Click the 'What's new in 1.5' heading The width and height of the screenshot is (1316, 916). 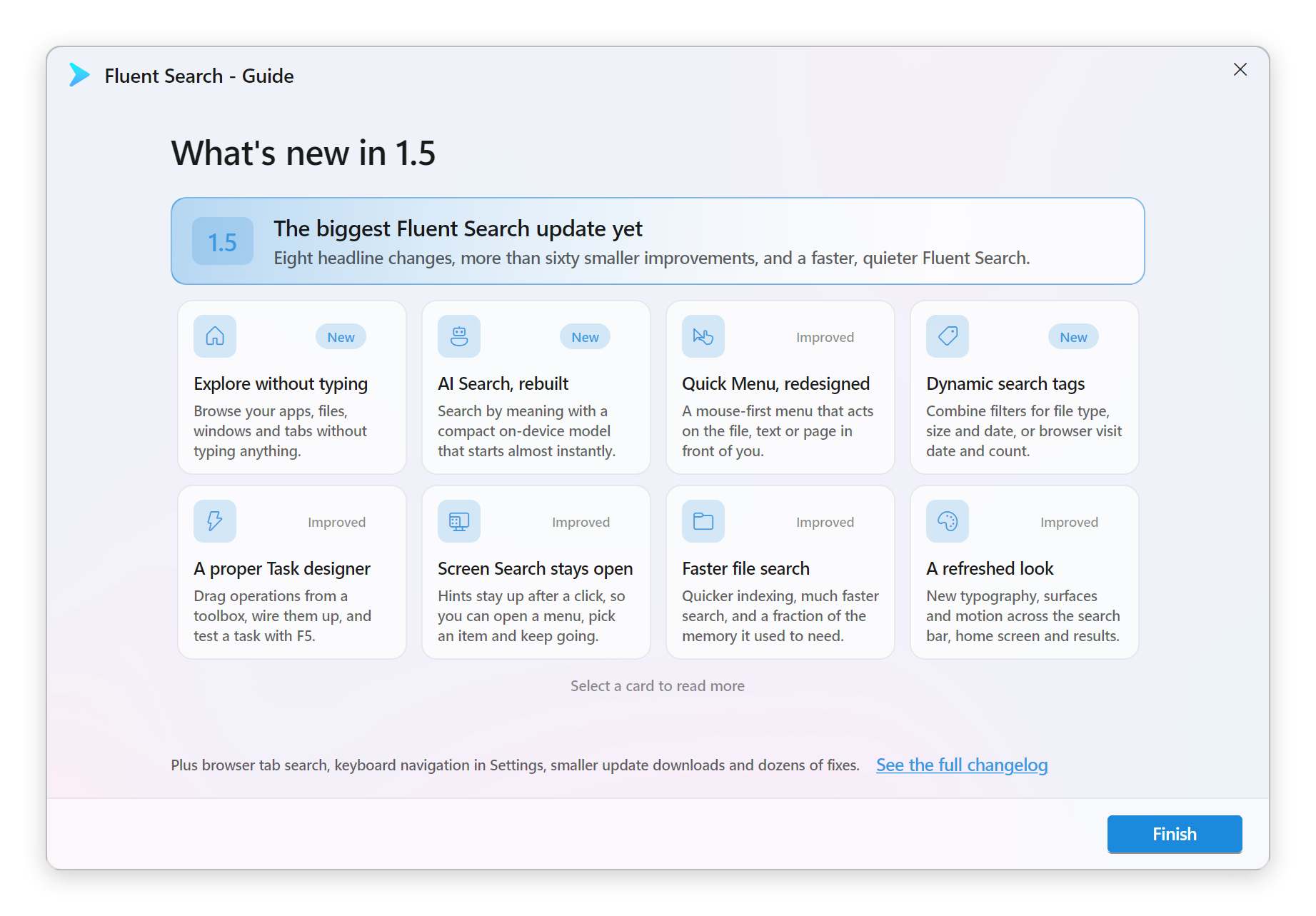point(303,153)
